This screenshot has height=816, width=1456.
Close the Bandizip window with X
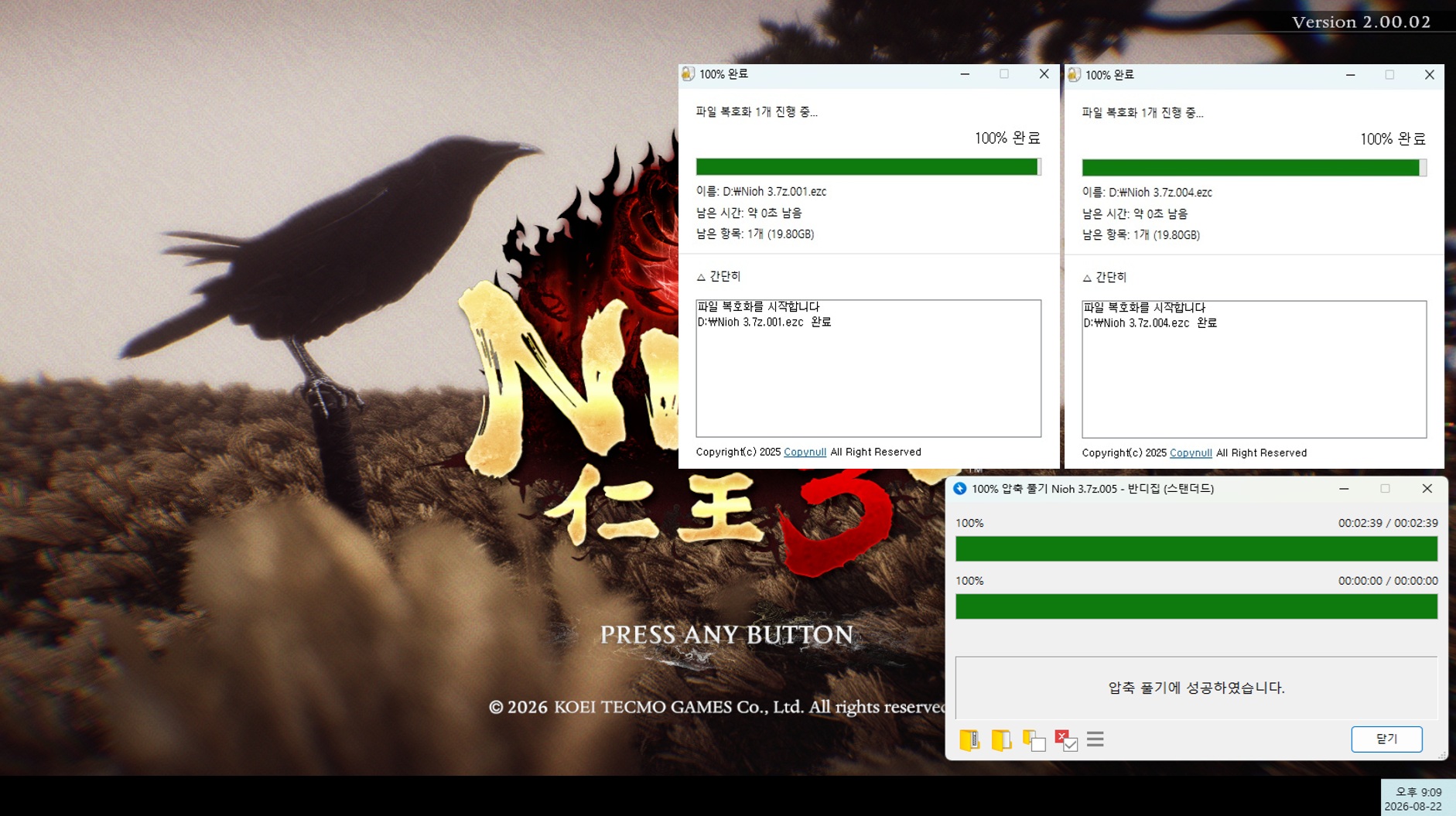[1427, 489]
